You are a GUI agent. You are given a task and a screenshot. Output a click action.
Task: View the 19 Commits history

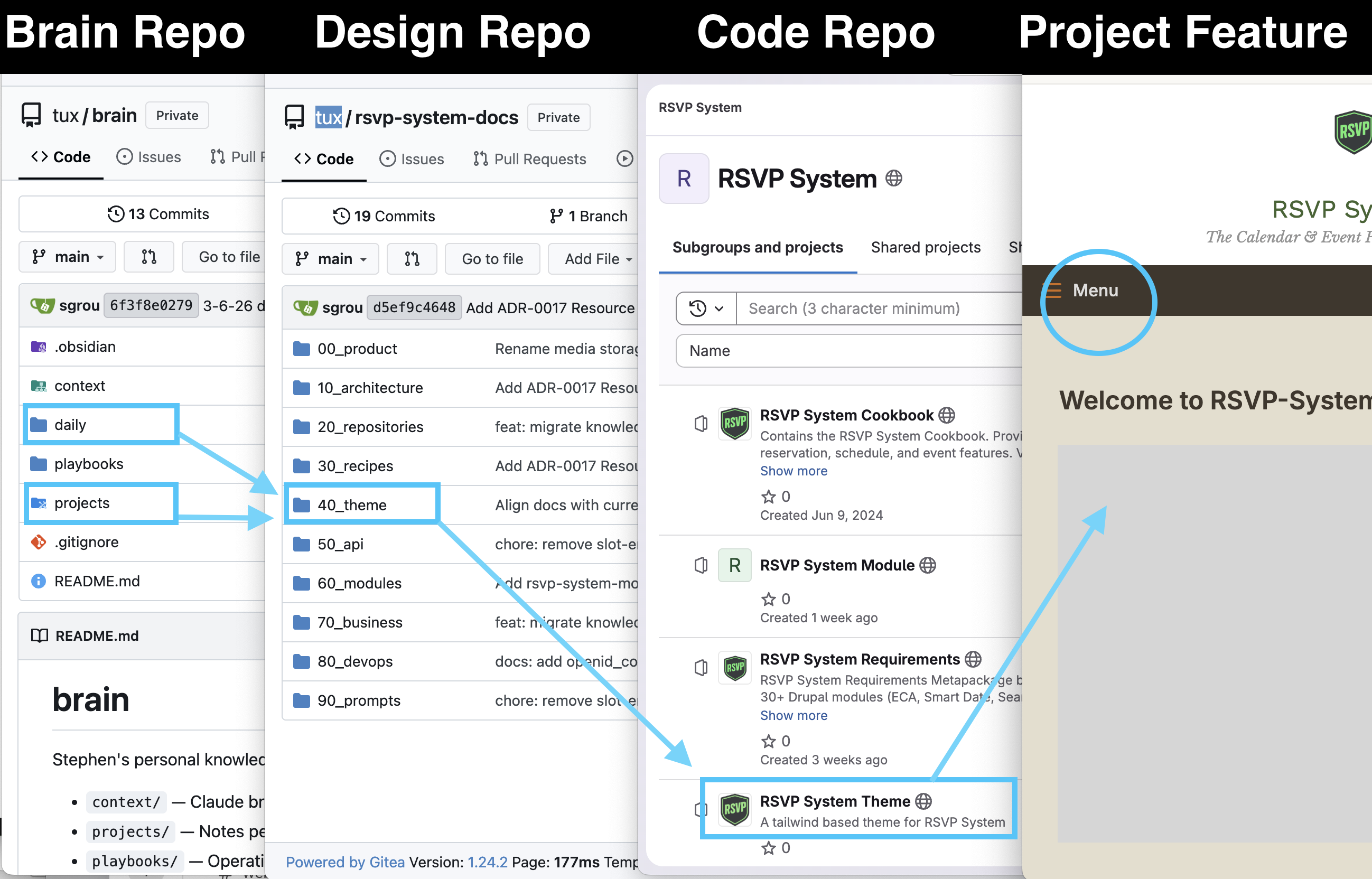[x=384, y=217]
